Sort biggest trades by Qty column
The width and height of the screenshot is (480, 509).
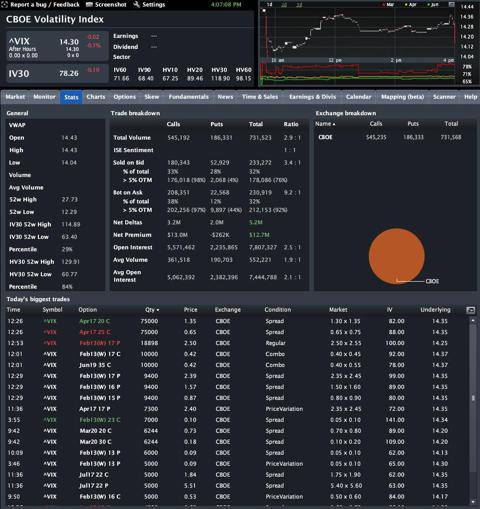pos(152,310)
